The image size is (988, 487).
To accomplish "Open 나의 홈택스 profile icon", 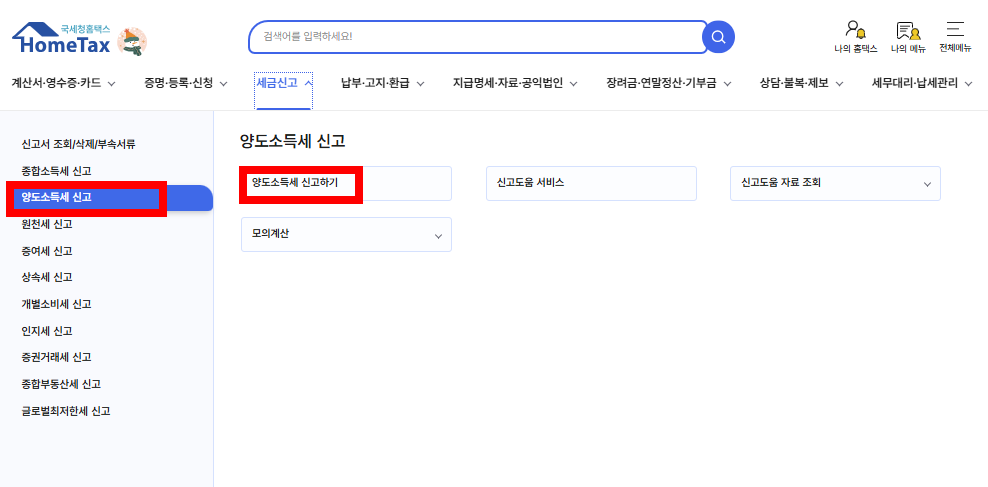I will pyautogui.click(x=855, y=36).
